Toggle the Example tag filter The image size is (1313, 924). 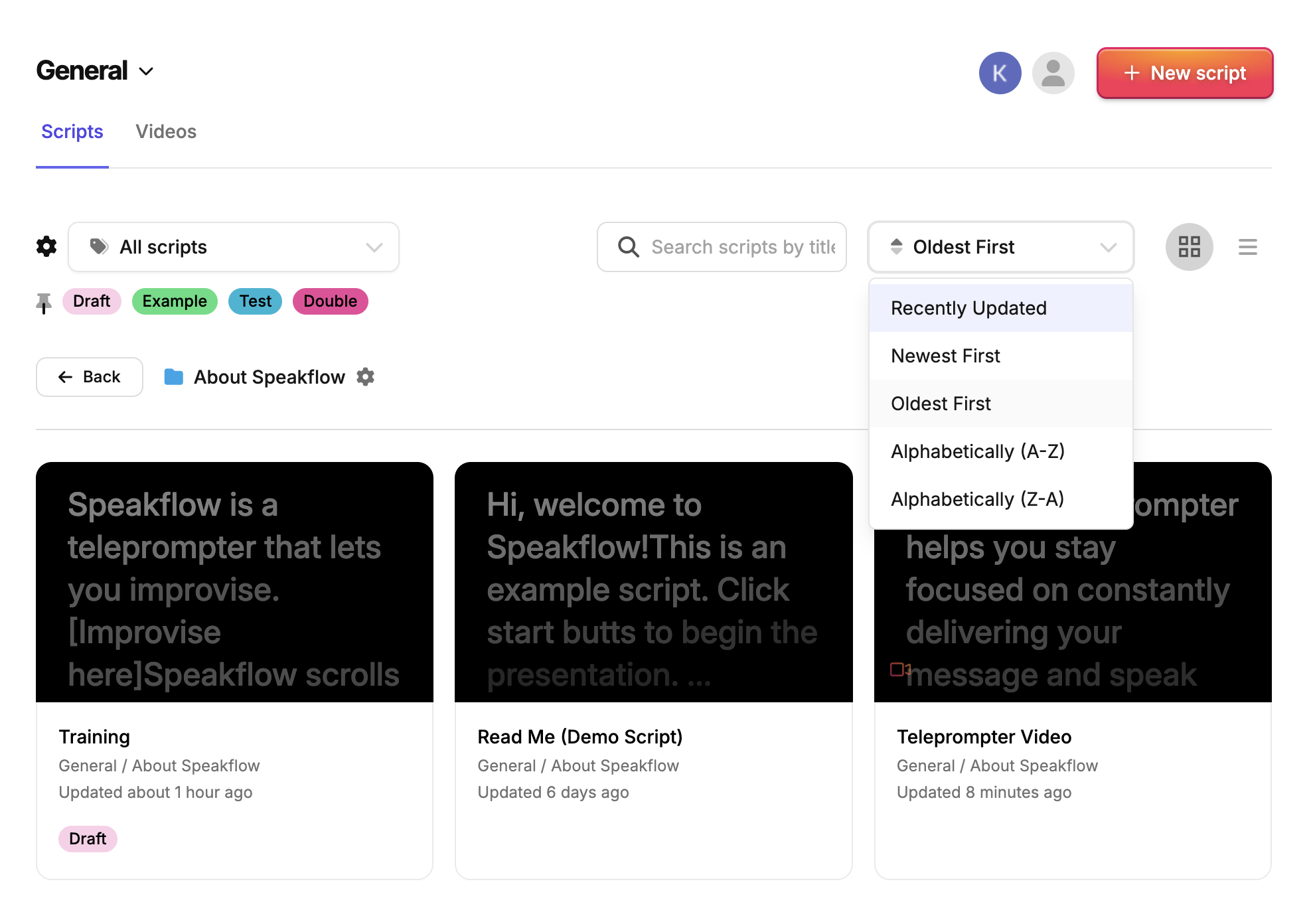(175, 301)
